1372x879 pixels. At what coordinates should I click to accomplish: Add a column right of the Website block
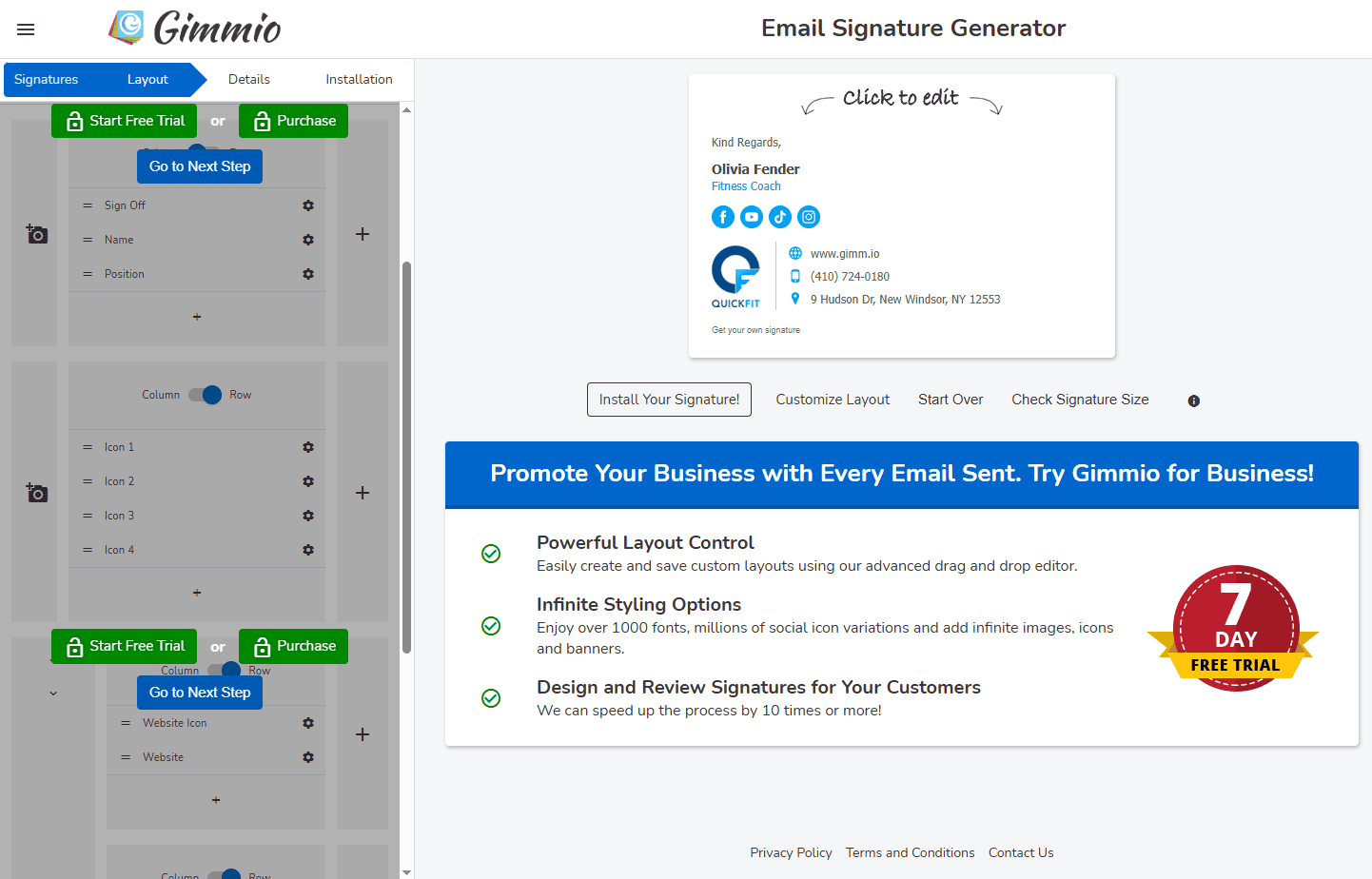363,734
